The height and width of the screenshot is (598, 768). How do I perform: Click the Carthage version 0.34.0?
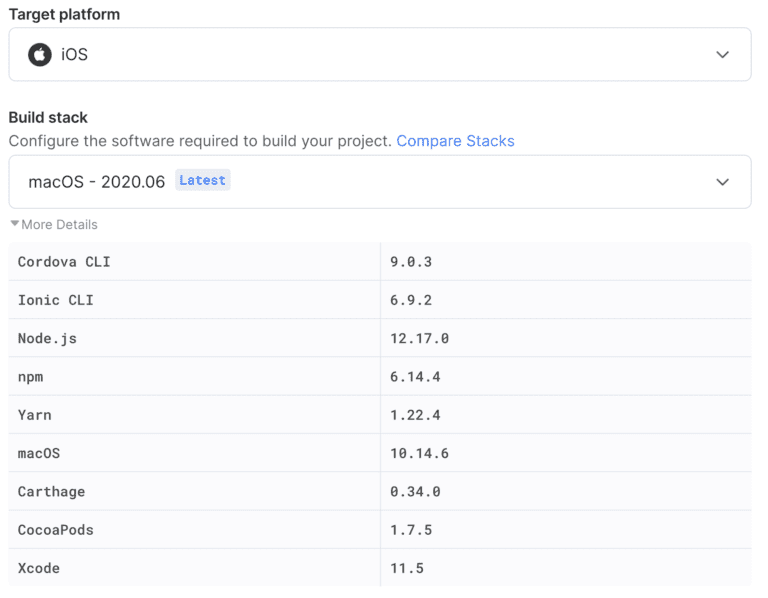(x=415, y=491)
